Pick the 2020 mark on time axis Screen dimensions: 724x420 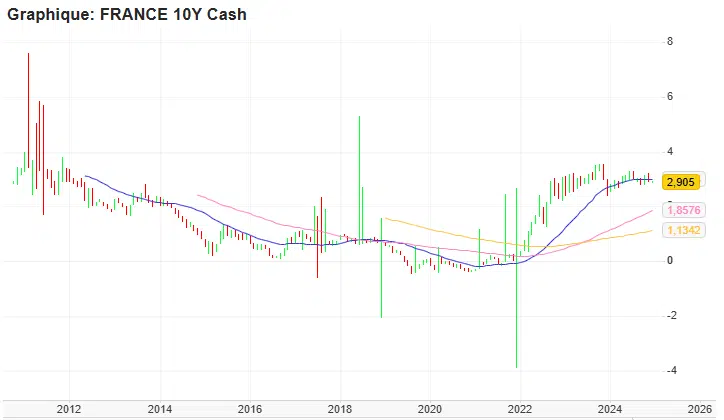430,409
